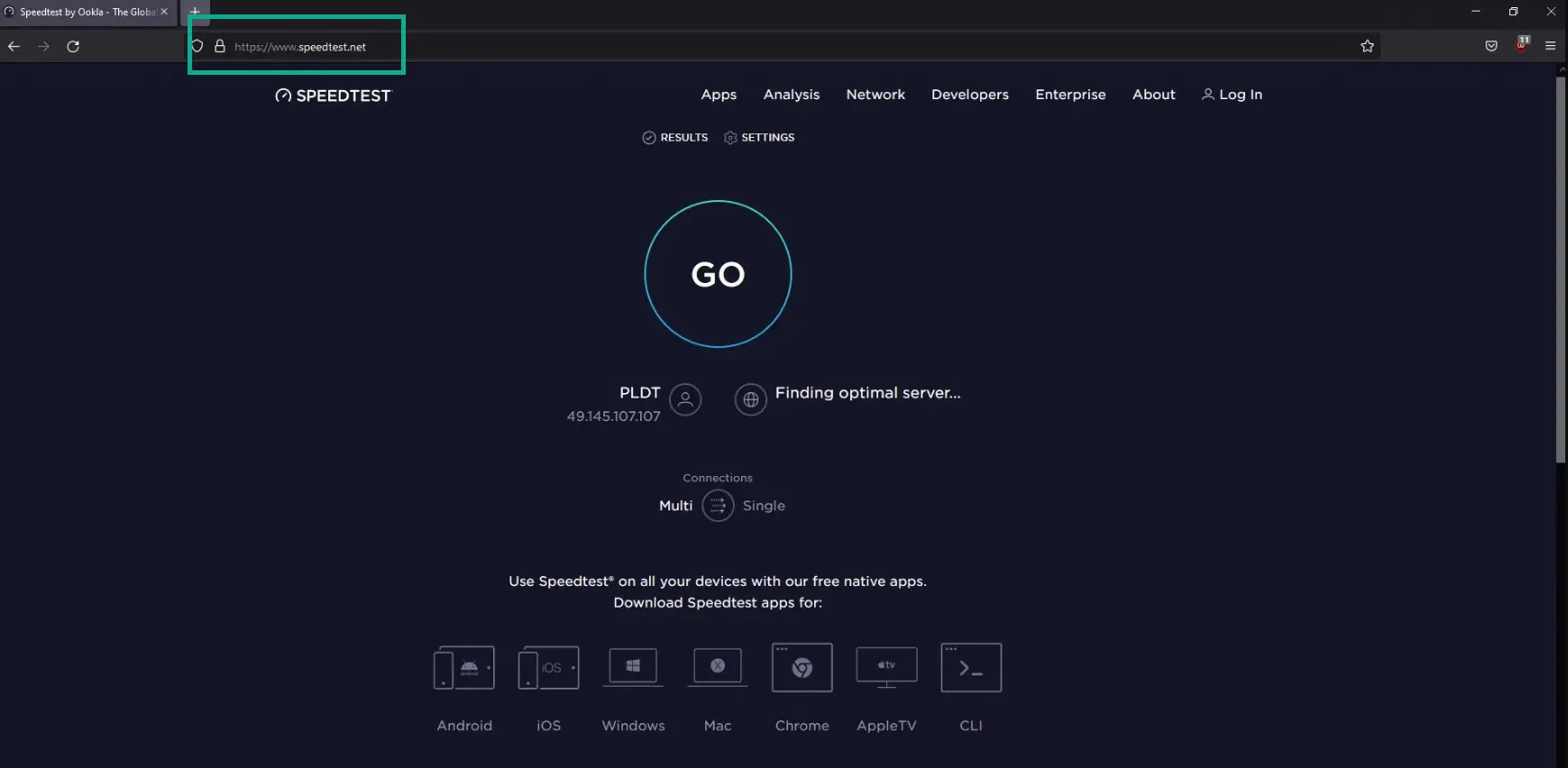Screen dimensions: 1568x768
Task: Open the browser hamburger menu
Action: (x=1551, y=46)
